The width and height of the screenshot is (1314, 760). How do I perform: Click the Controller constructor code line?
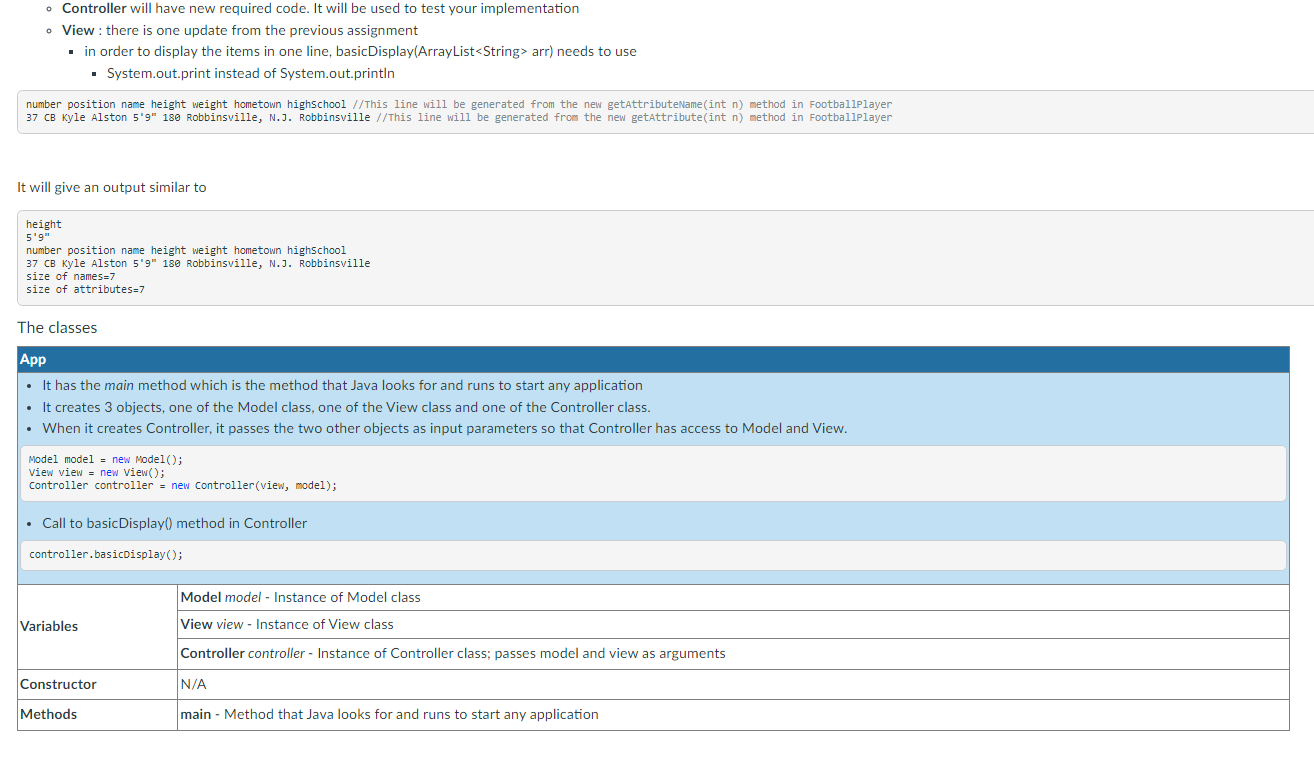click(x=183, y=486)
